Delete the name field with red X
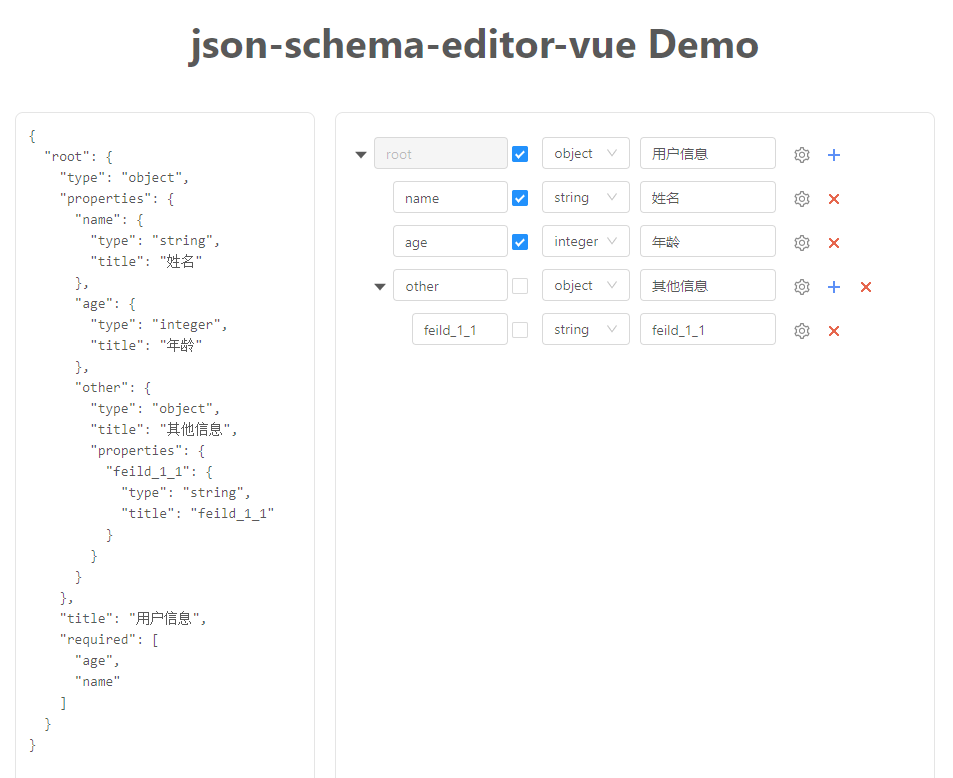Screen dimensions: 953x778 point(834,199)
